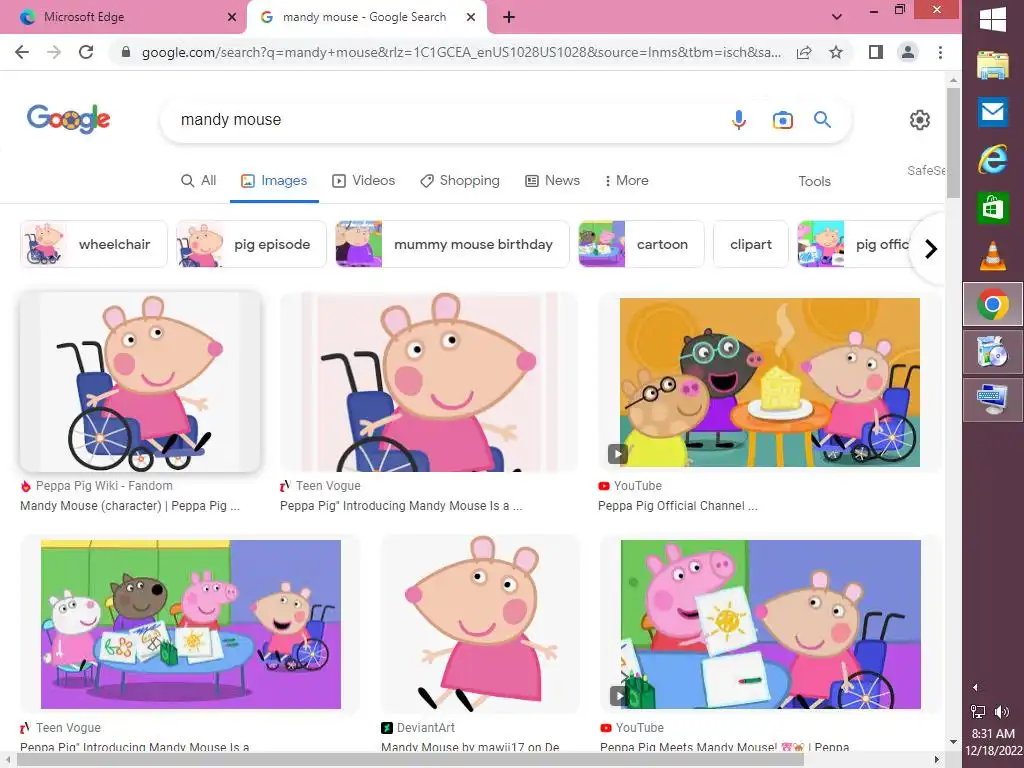Open DeviantArt Mandy Mouse image
This screenshot has width=1024, height=768.
(x=480, y=624)
